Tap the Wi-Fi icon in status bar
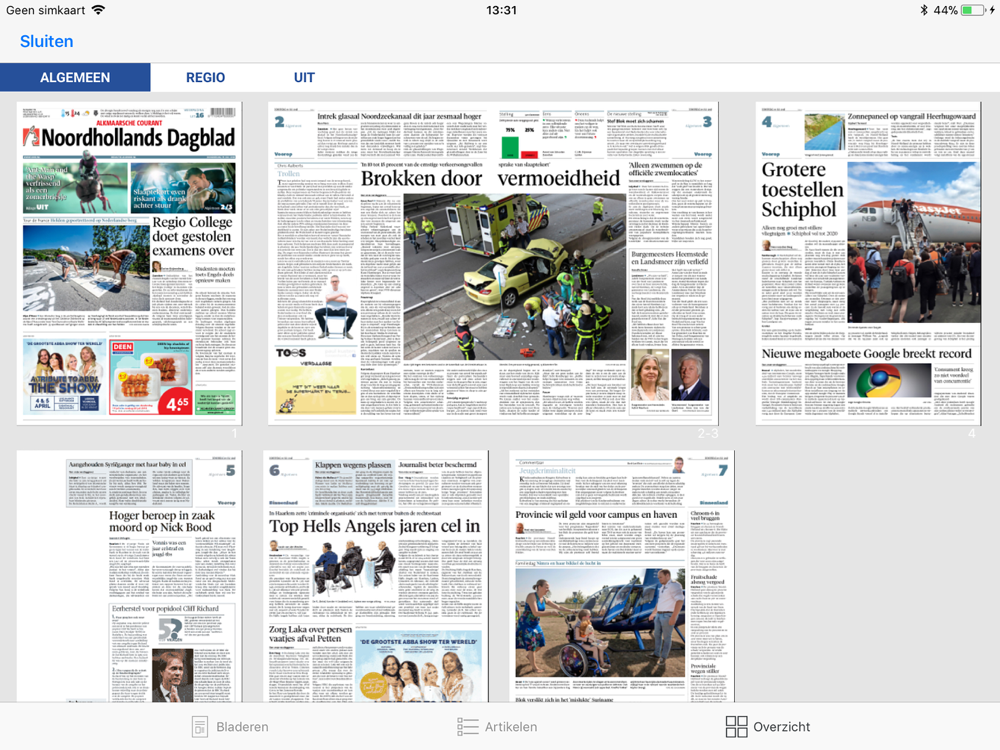The width and height of the screenshot is (1000, 750). 98,10
